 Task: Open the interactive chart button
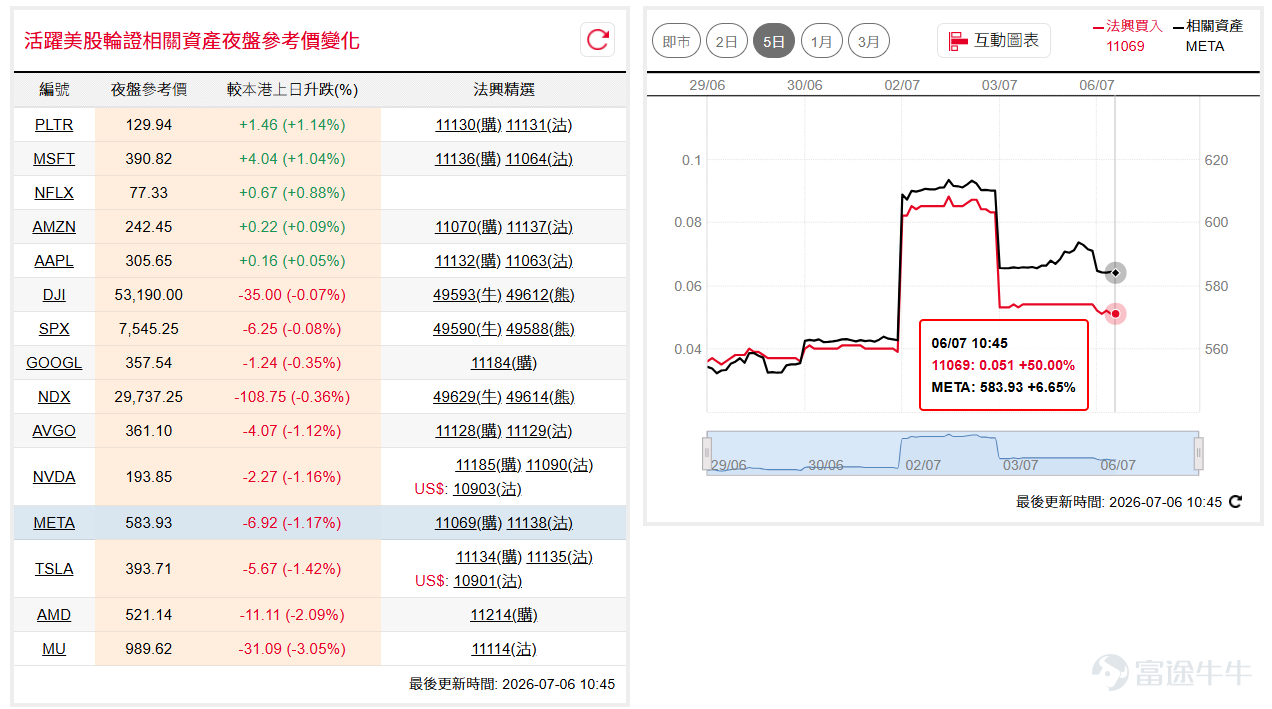coord(994,41)
